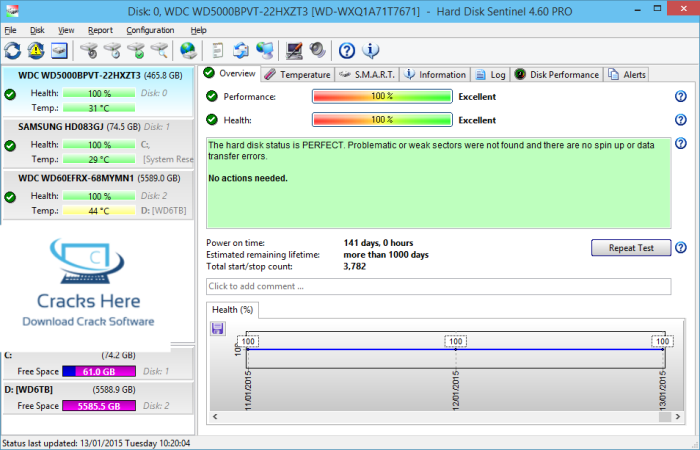The image size is (700, 450).
Task: Click the 29 °C temperature bar
Action: pos(99,159)
